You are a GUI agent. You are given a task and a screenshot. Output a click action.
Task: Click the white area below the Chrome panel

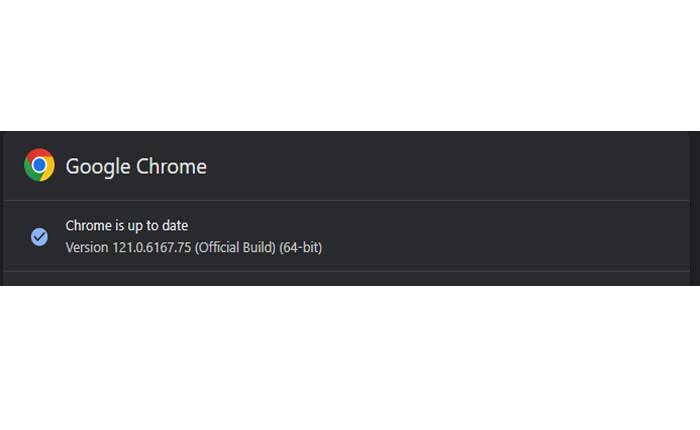(350, 360)
